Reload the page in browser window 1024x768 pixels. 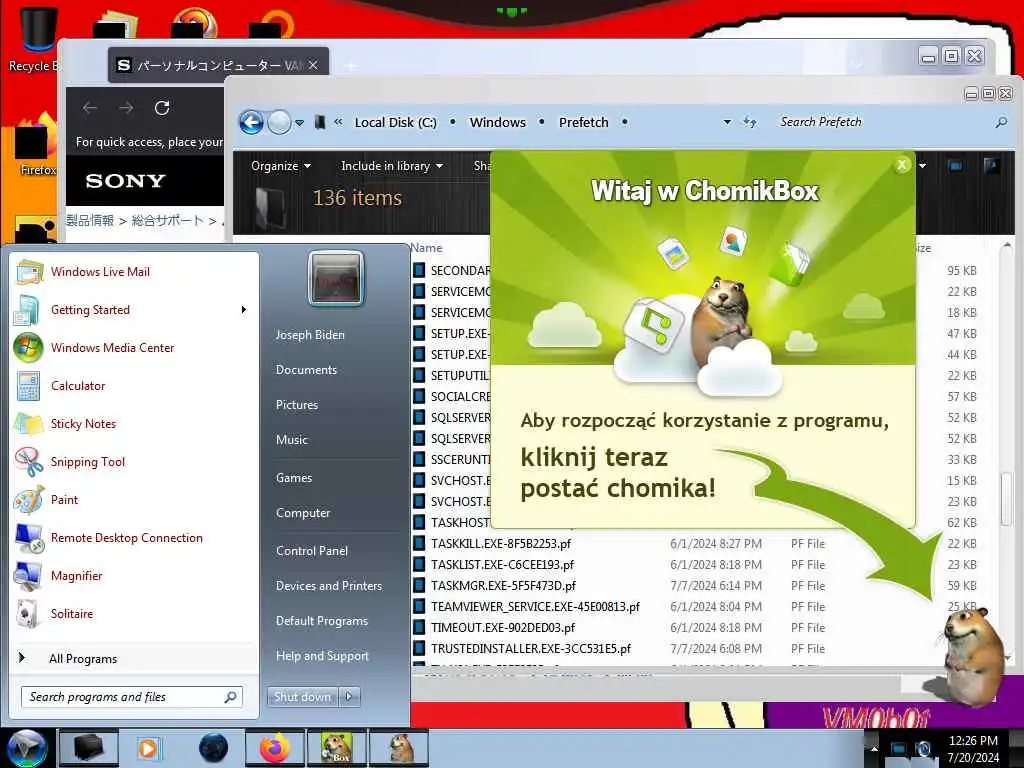point(162,108)
